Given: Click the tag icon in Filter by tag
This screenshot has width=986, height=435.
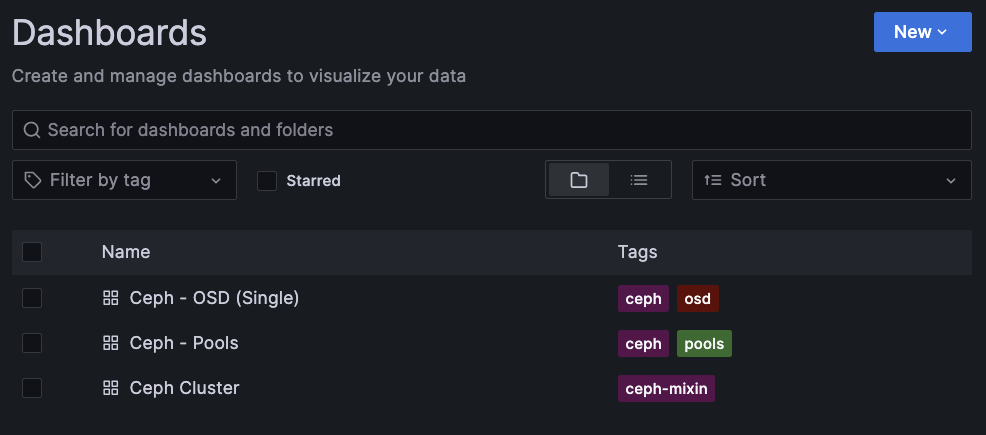Looking at the screenshot, I should pos(33,180).
